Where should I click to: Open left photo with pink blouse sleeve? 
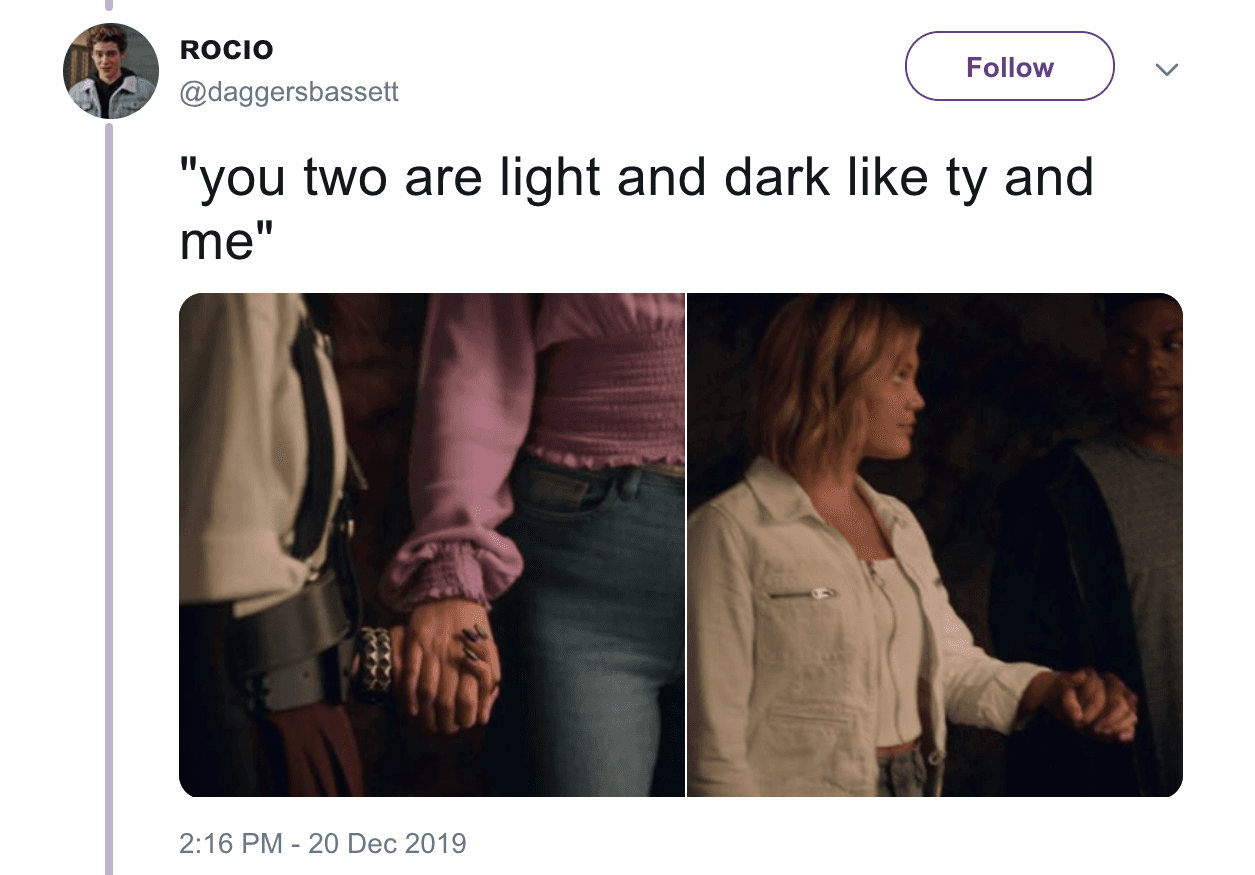pos(432,545)
